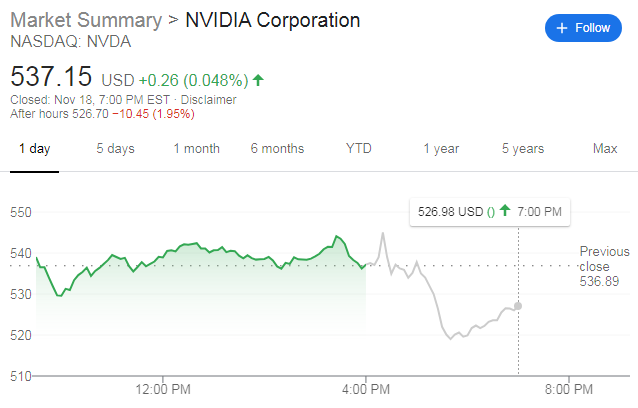Open the Market Summary link
Image resolution: width=638 pixels, height=408 pixels.
click(x=84, y=21)
